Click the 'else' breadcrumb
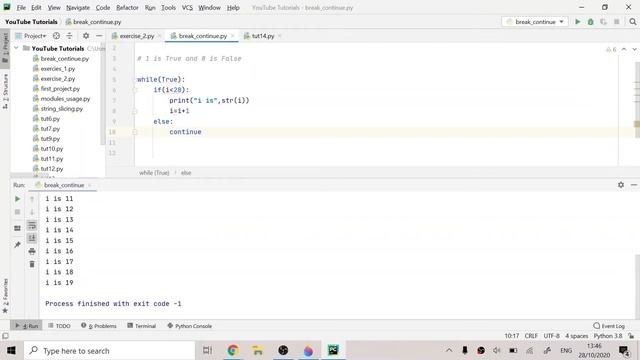The height and width of the screenshot is (360, 640). pos(186,173)
